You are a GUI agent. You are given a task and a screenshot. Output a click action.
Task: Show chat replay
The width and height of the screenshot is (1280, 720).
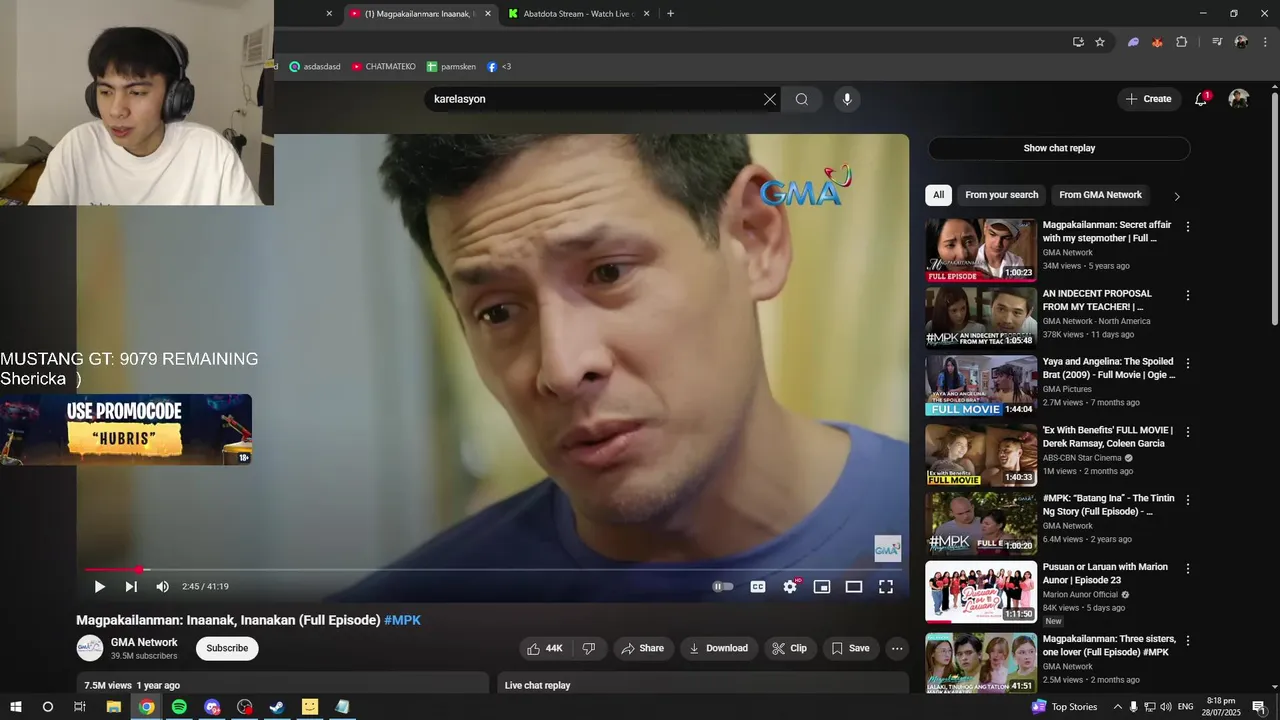coord(1059,148)
